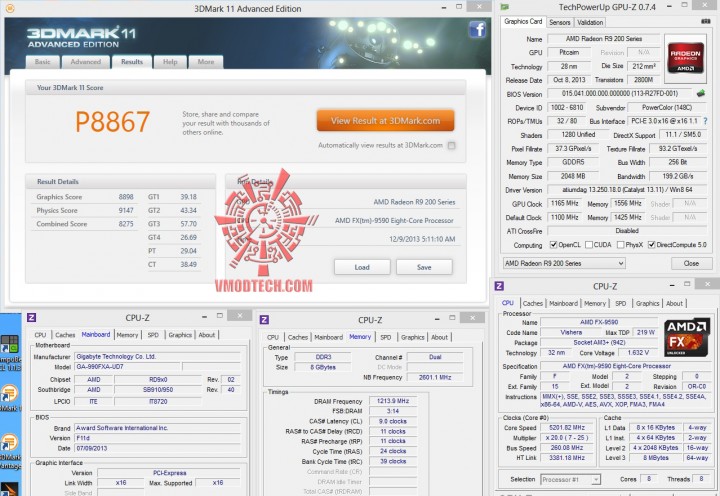Screen dimensions: 720x496
Task: Select the 3DMark Vantage desktop shortcut
Action: point(10,452)
